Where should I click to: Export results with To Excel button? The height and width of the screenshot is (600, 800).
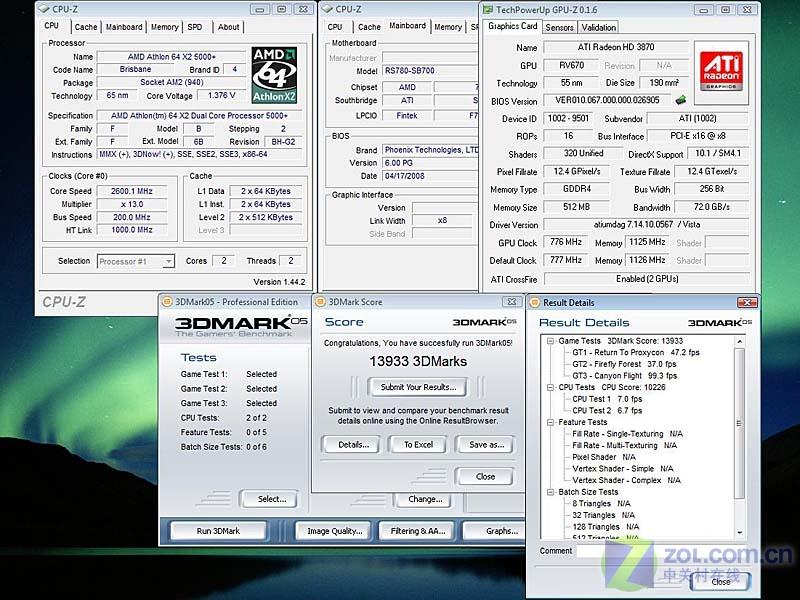point(418,445)
